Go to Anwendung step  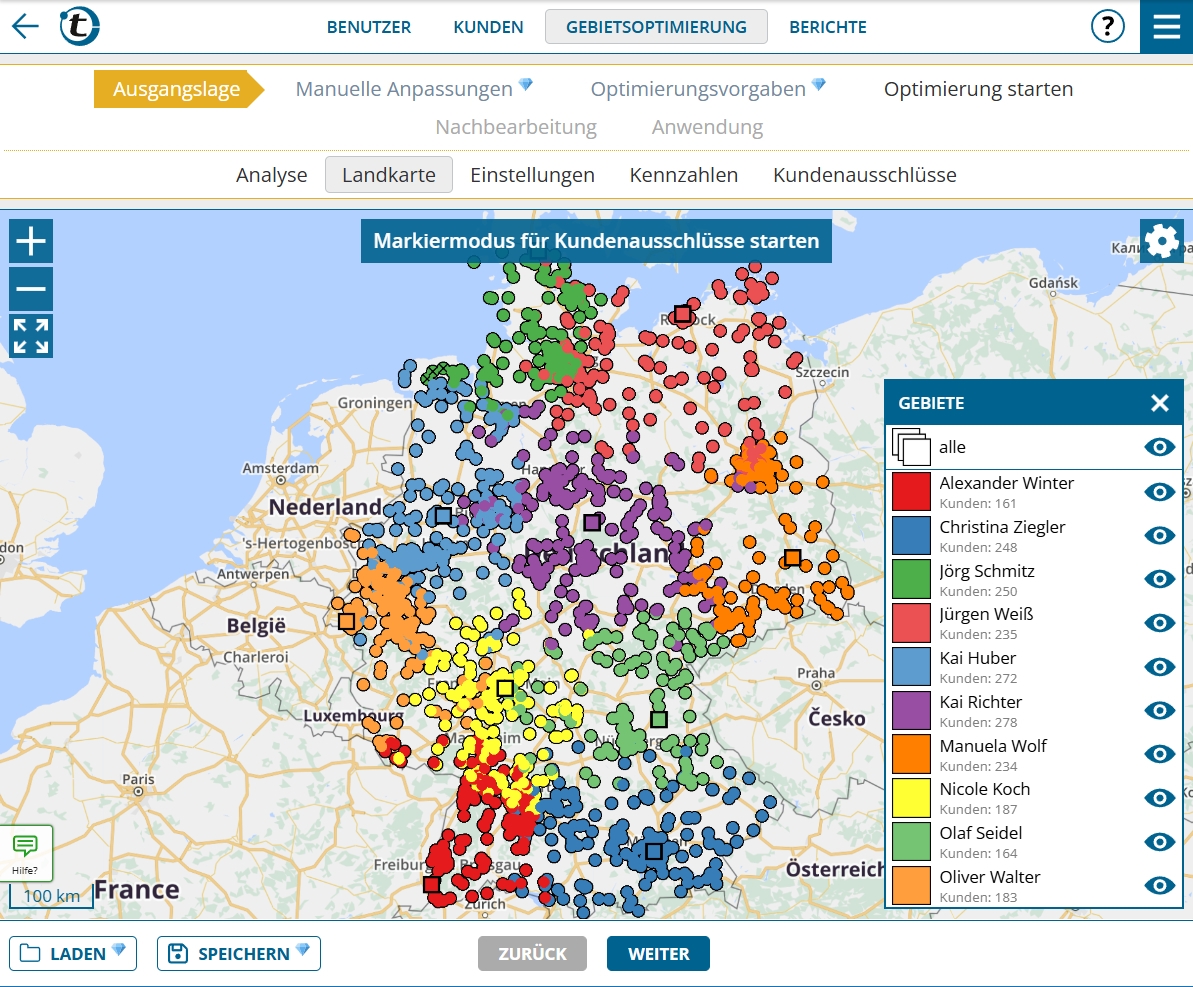(708, 127)
